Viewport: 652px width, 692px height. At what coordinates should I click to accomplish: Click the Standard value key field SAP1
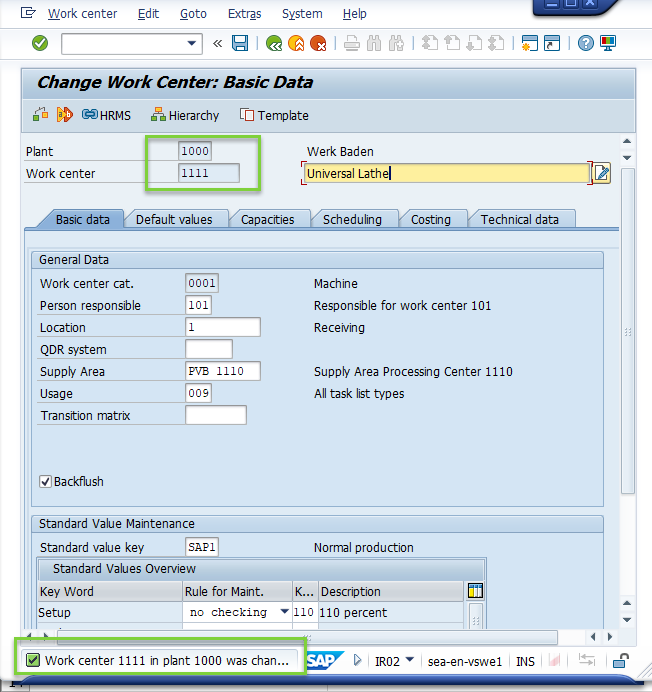(202, 547)
